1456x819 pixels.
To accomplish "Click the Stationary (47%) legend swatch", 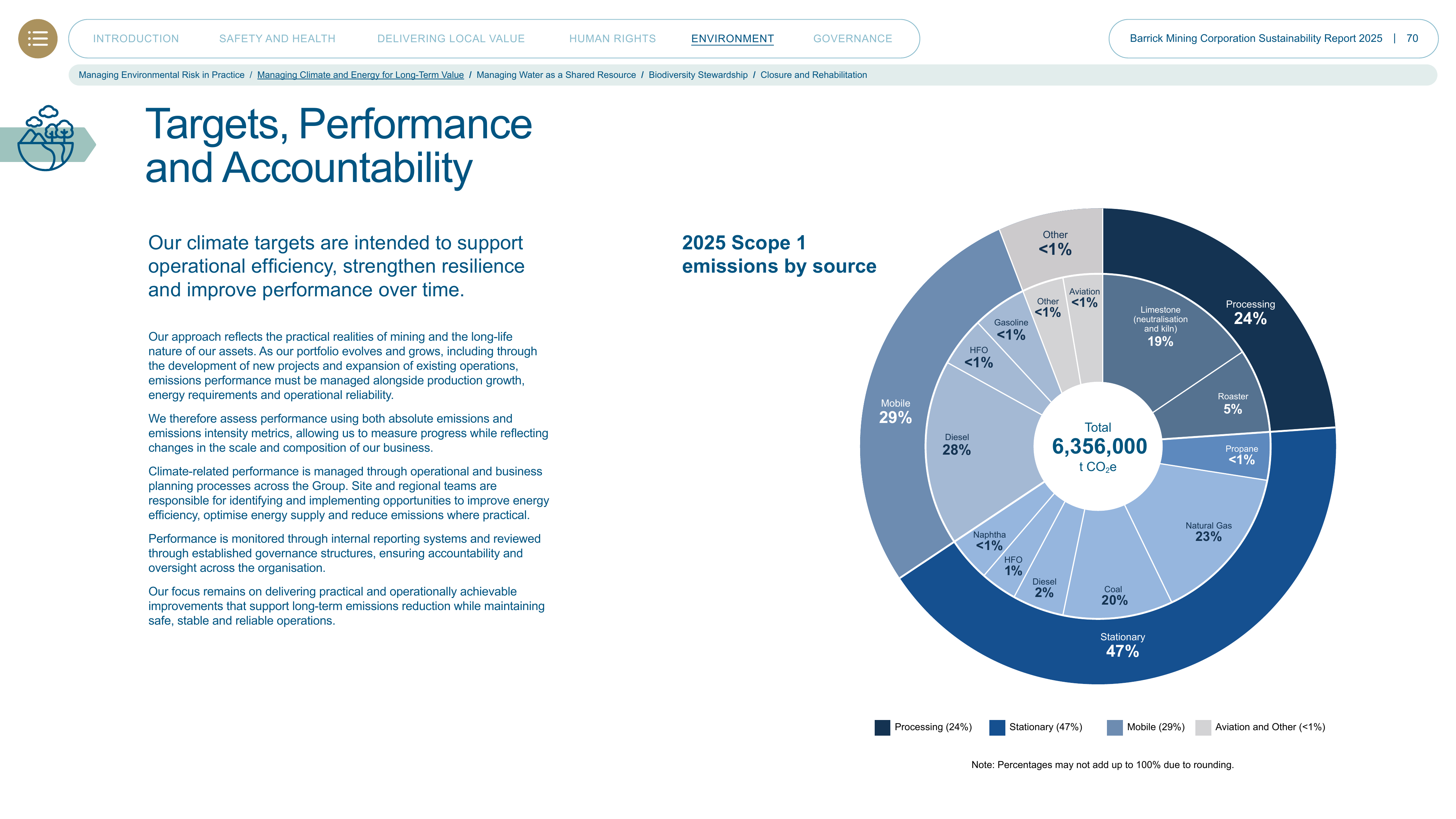I will coord(997,727).
